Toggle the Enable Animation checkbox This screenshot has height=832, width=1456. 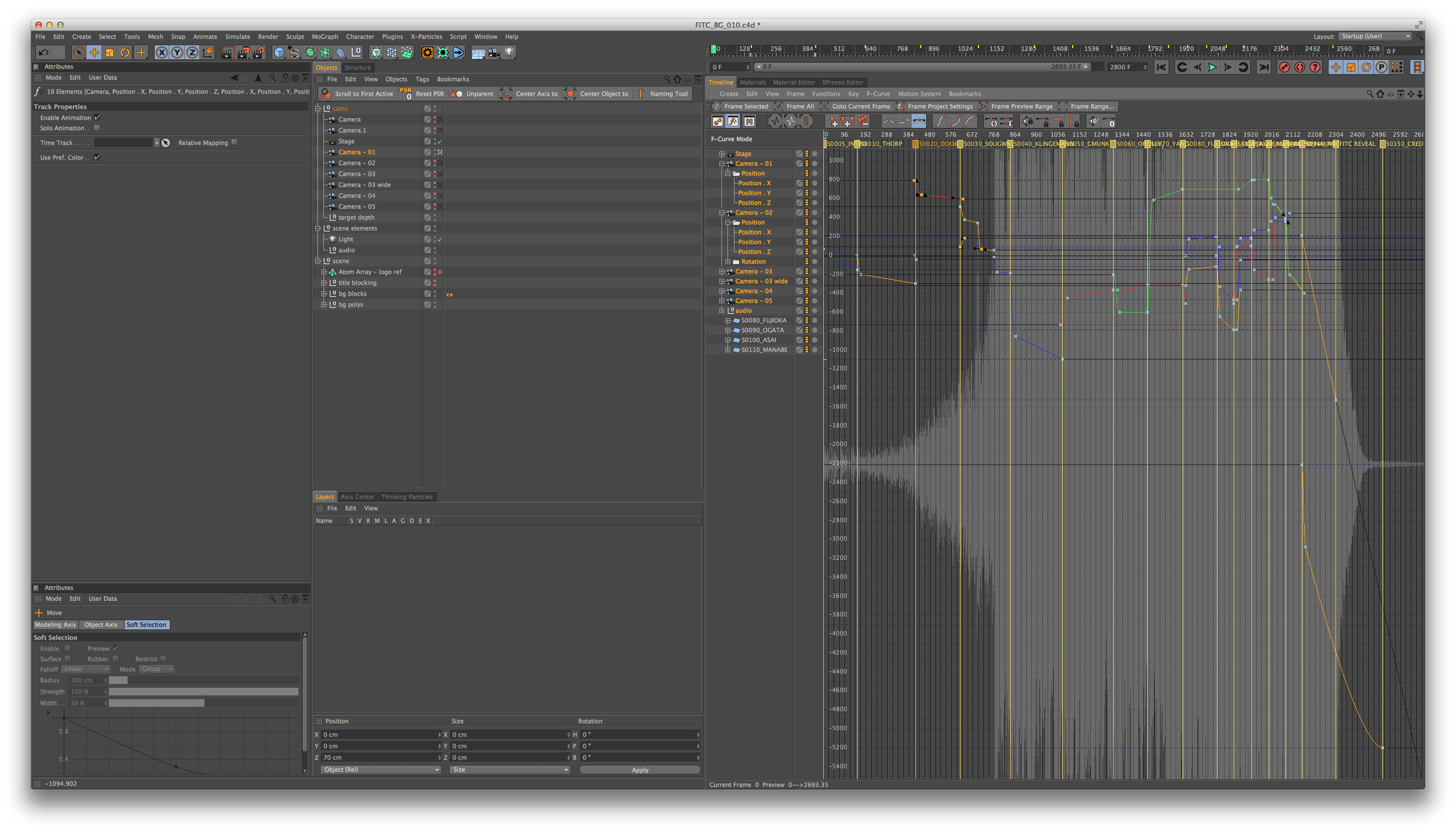click(x=97, y=118)
